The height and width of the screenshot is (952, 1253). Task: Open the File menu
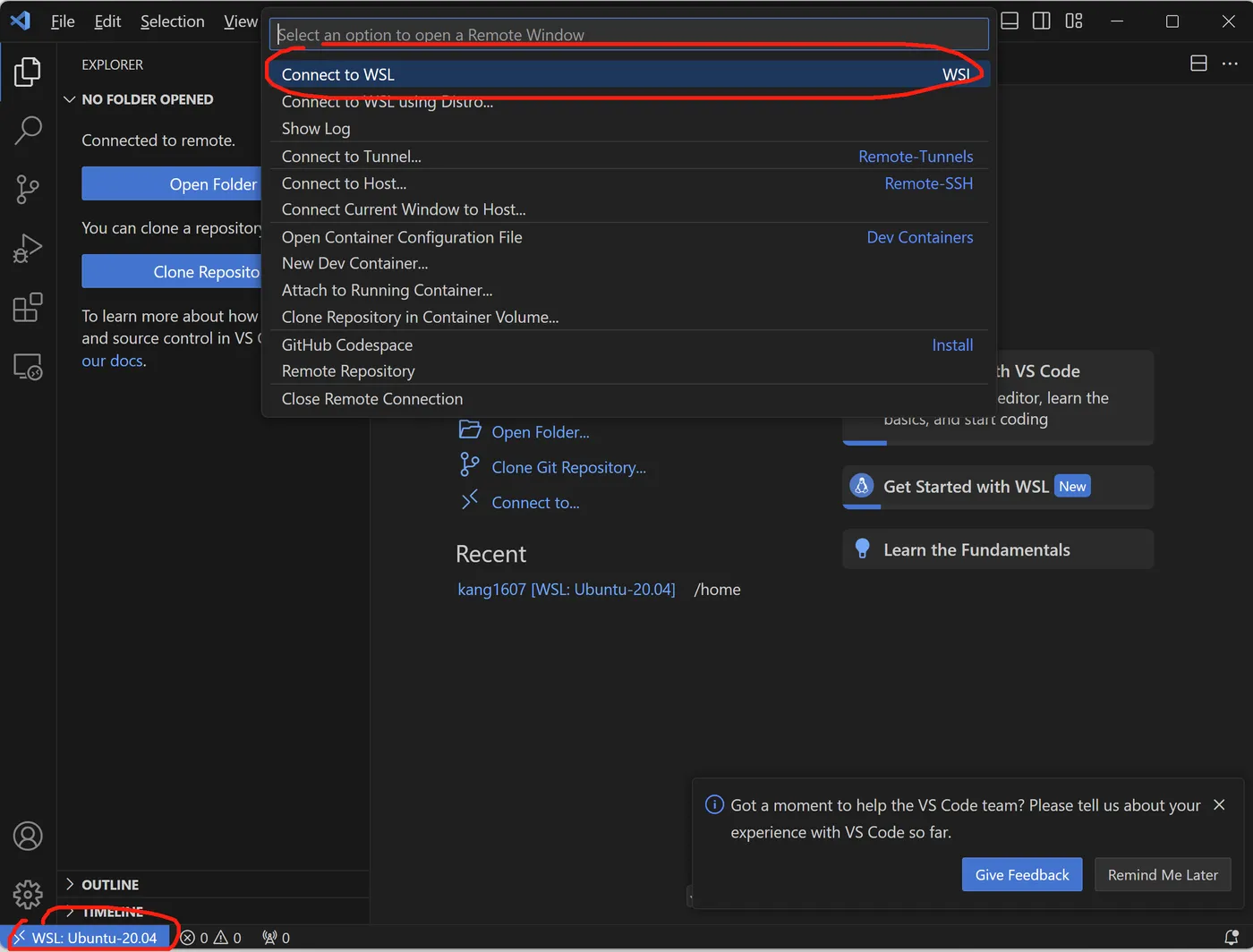click(63, 21)
